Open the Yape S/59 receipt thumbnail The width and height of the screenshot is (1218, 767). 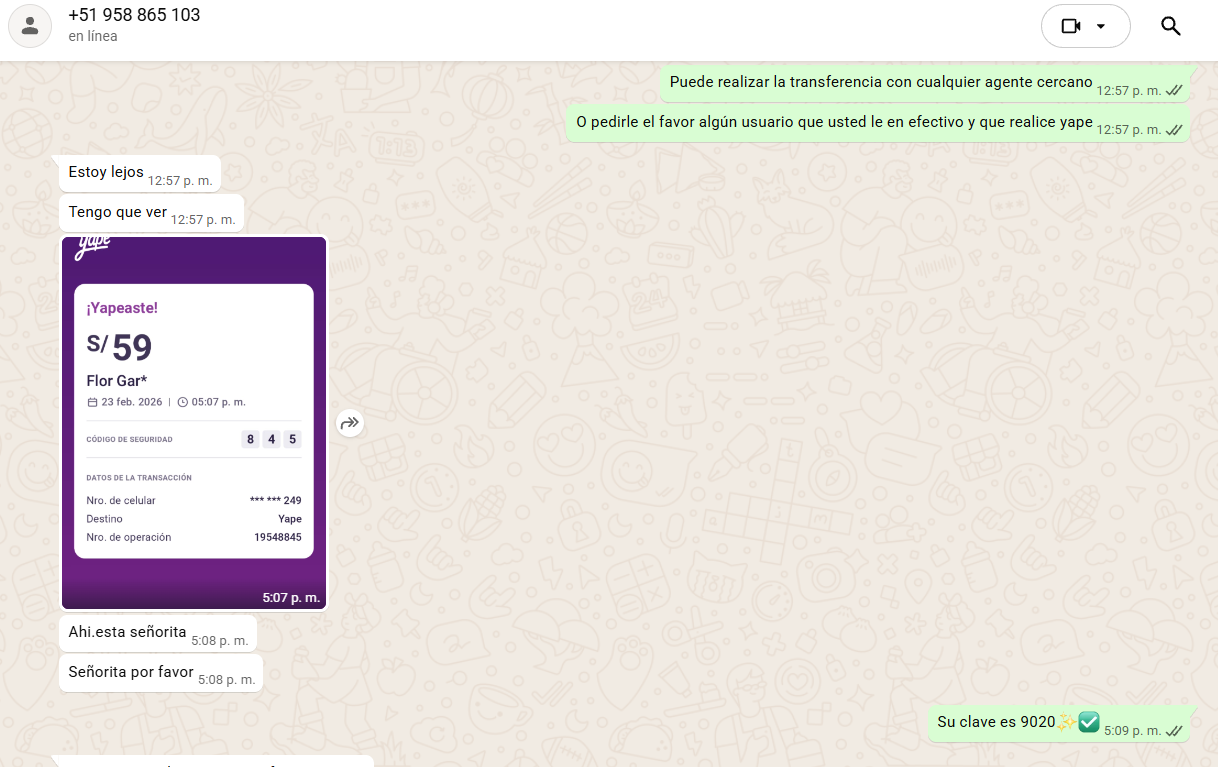pos(194,420)
